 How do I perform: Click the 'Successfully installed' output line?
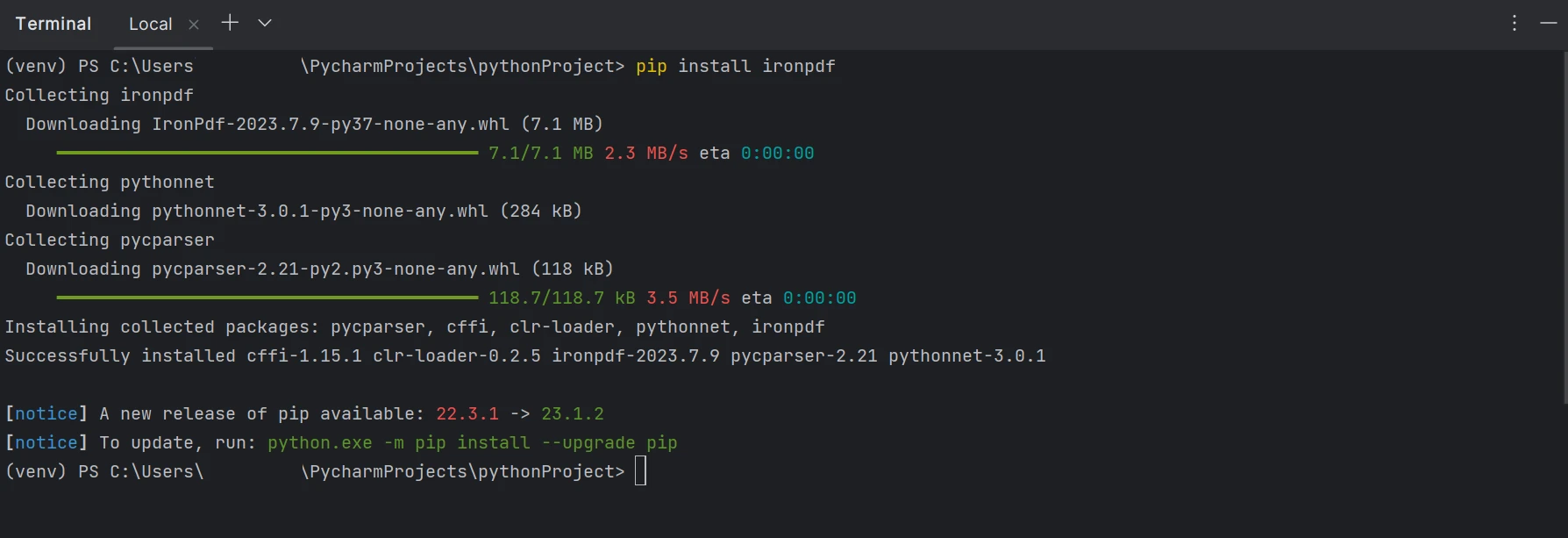click(525, 355)
